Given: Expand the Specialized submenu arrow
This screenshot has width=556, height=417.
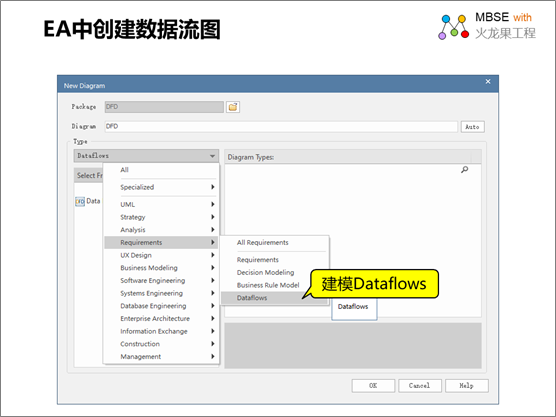Looking at the screenshot, I should point(213,187).
